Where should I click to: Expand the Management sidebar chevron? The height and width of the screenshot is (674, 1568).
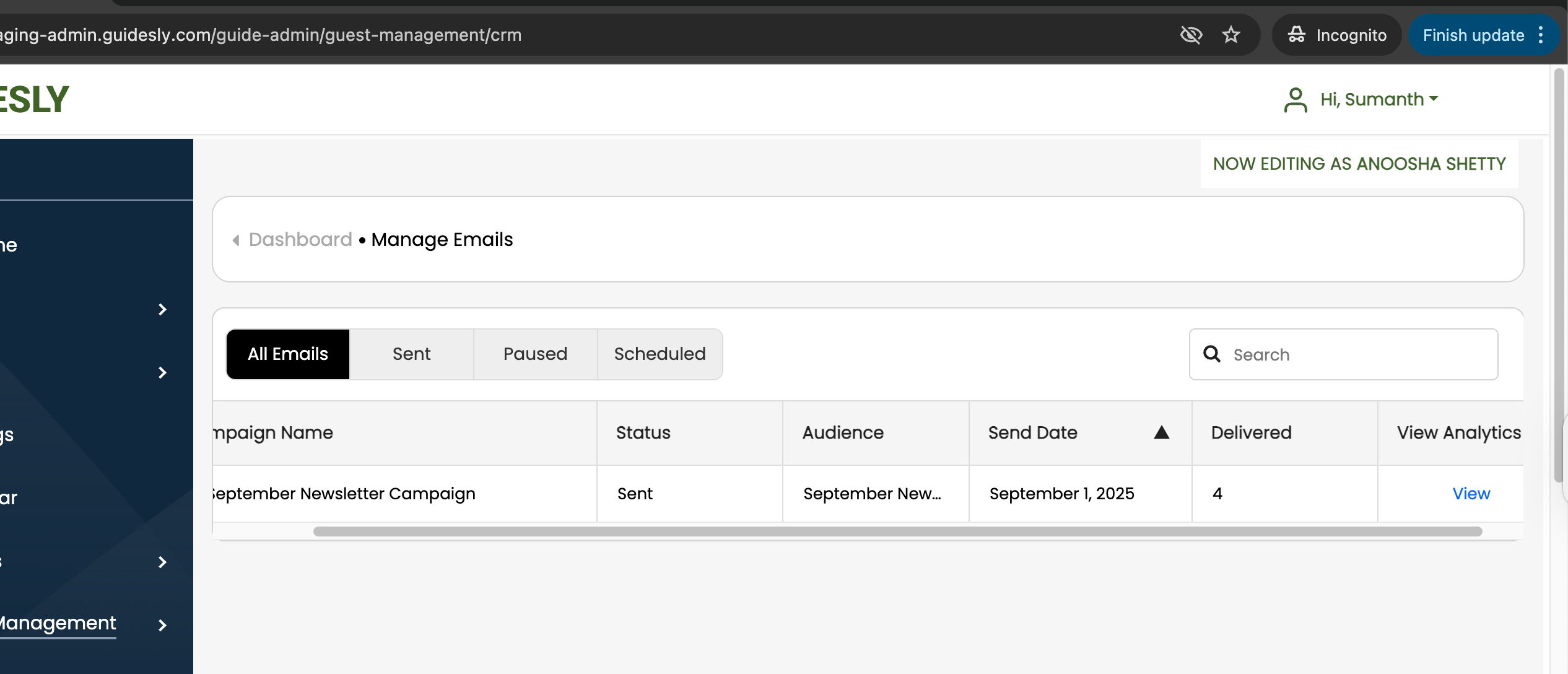162,625
